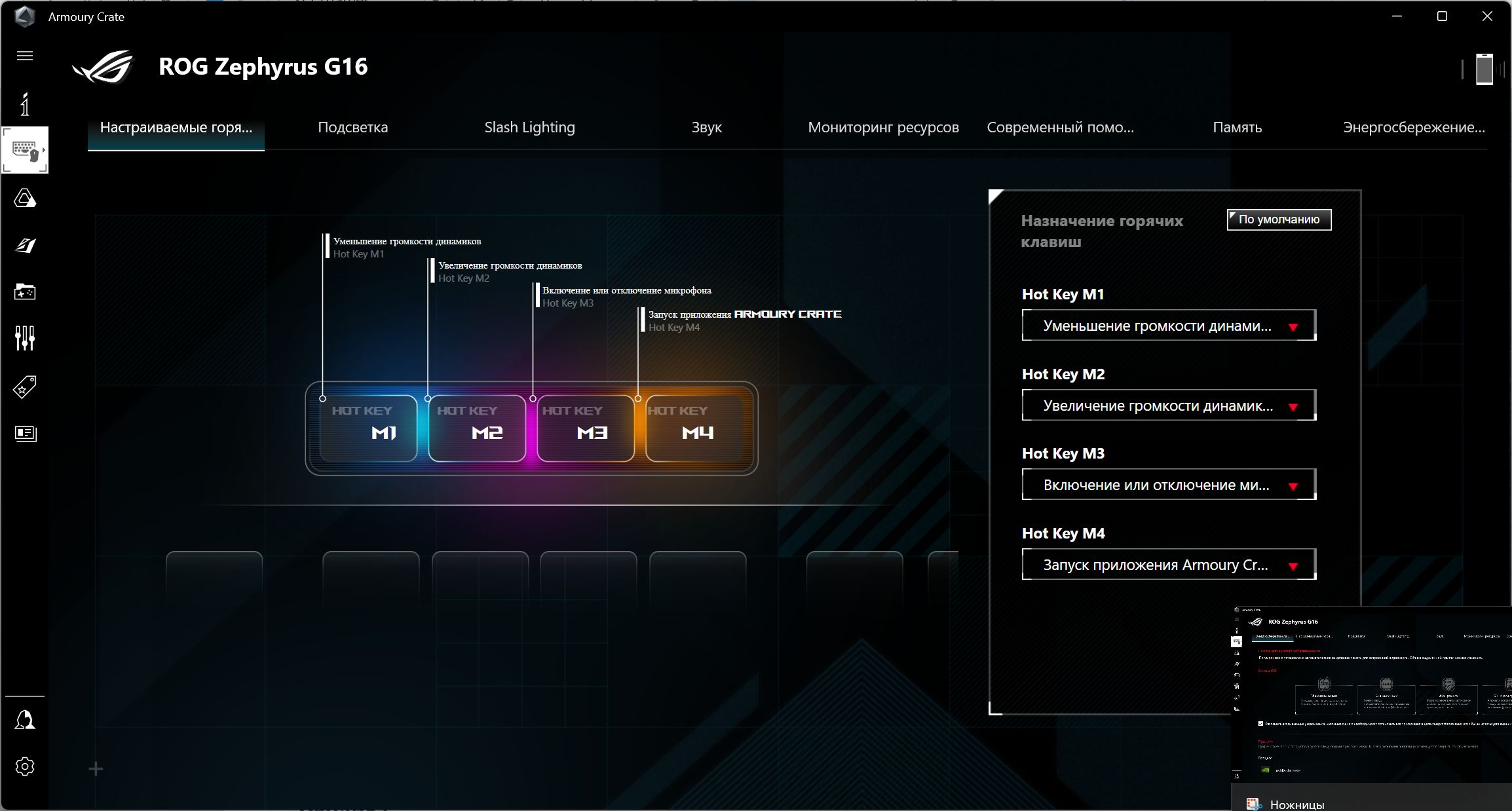Open the Home info icon in sidebar
The width and height of the screenshot is (1512, 811).
[x=25, y=104]
